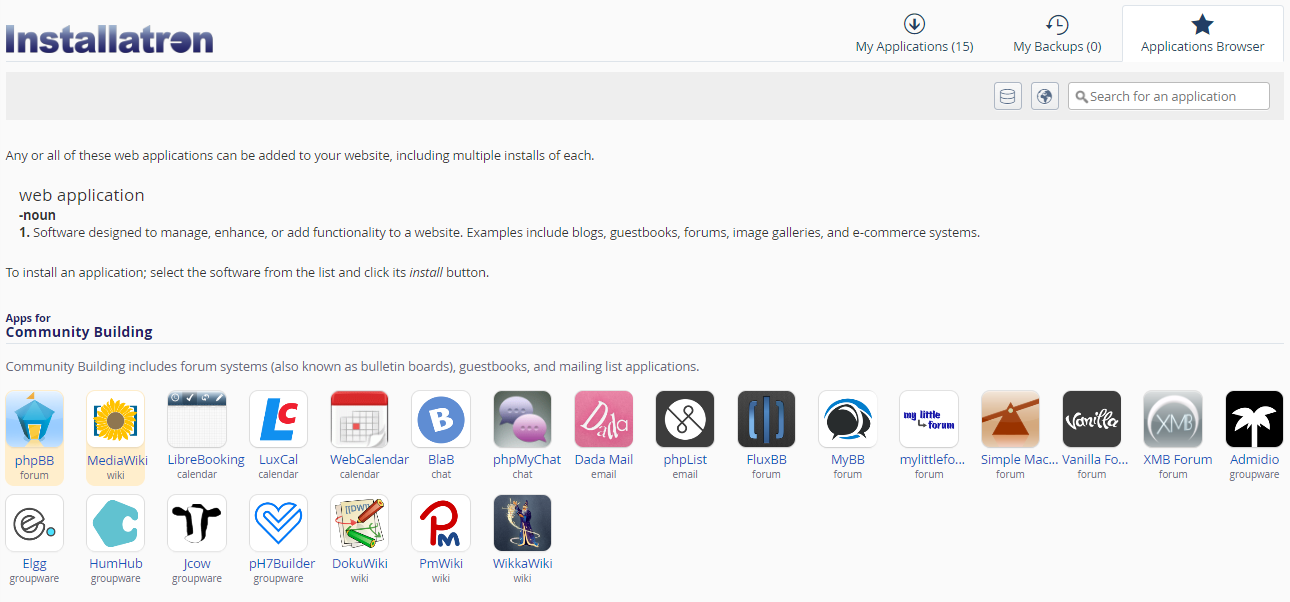
Task: Click the PmWiki name label
Action: pyautogui.click(x=441, y=564)
